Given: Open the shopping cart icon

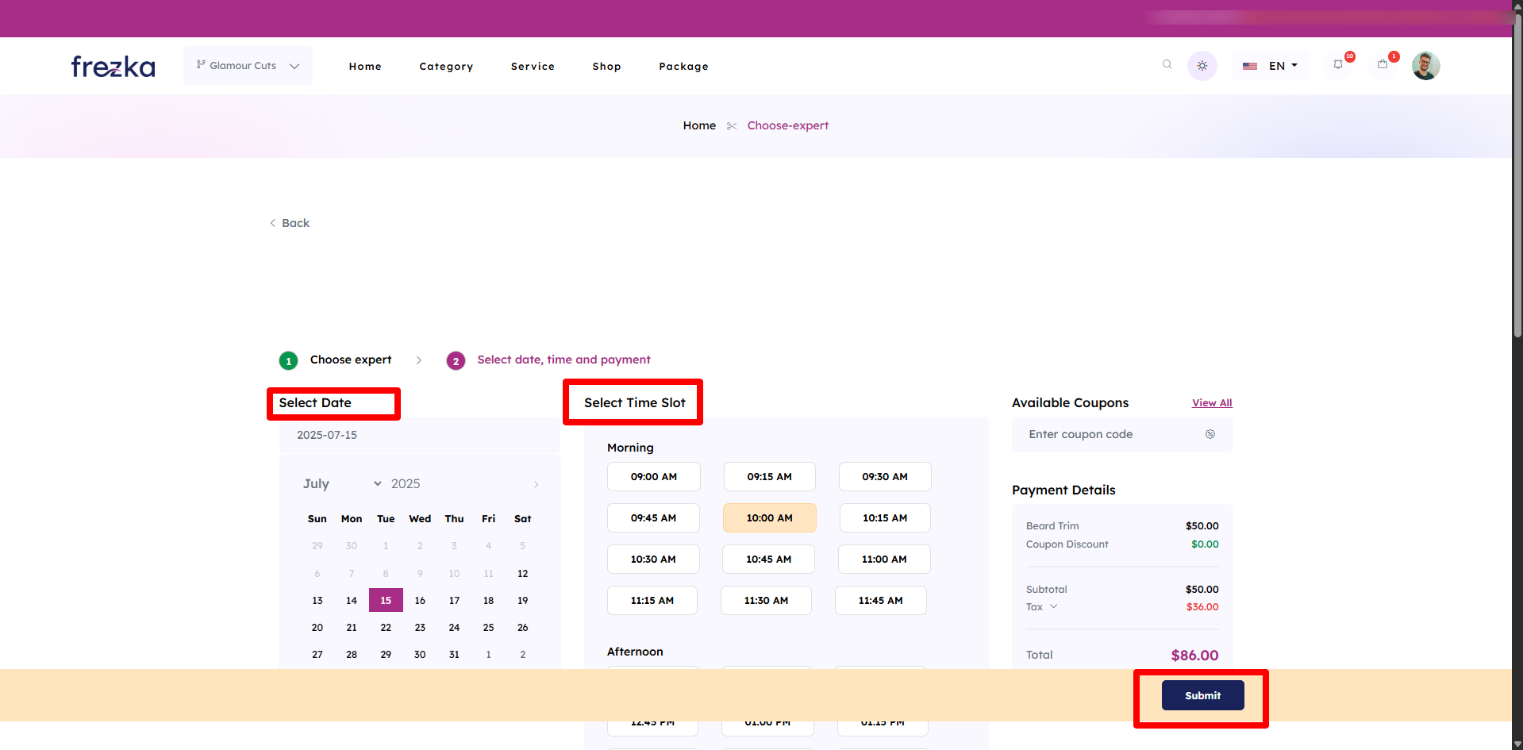Looking at the screenshot, I should pos(1383,65).
